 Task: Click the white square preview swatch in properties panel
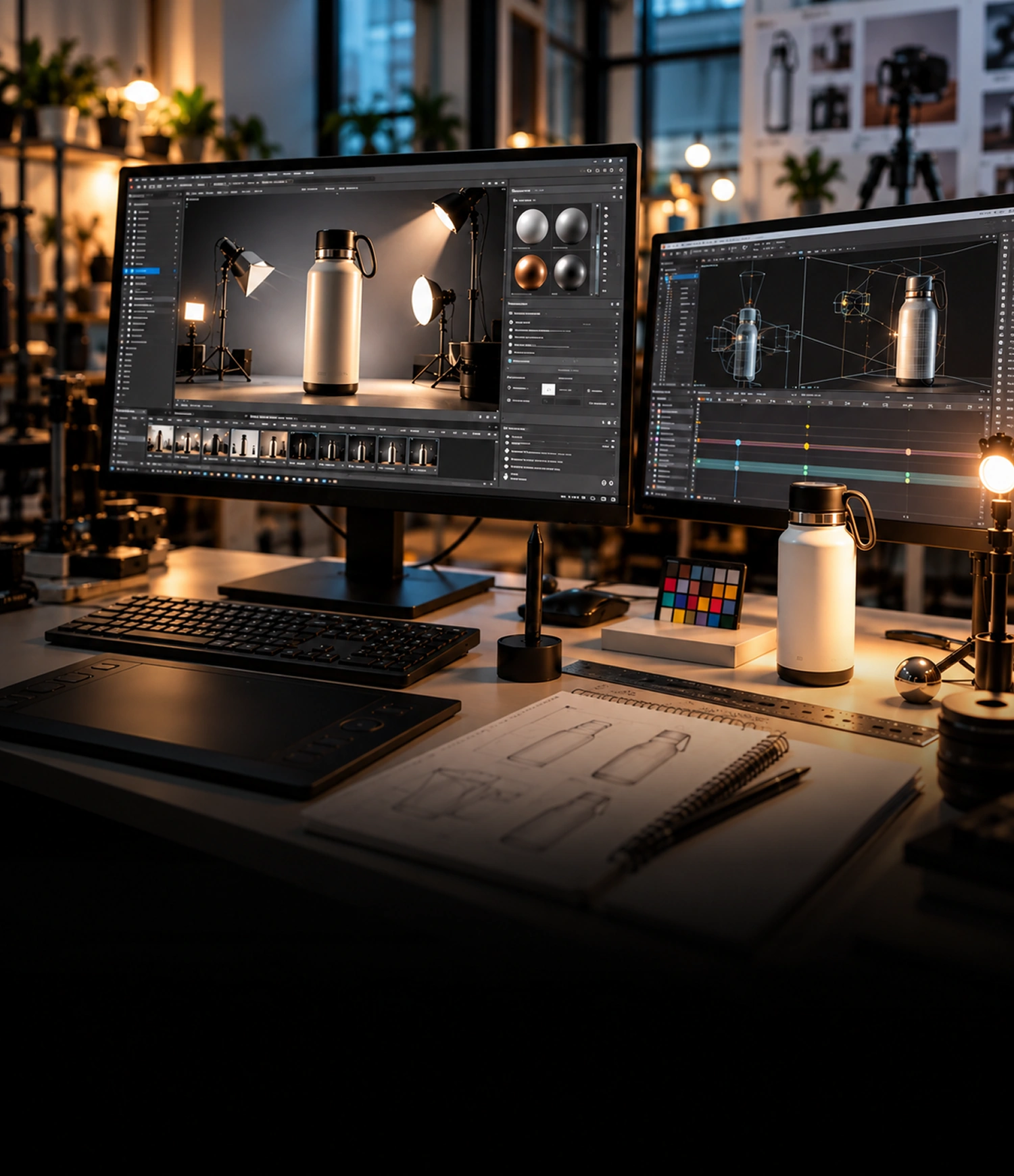548,389
